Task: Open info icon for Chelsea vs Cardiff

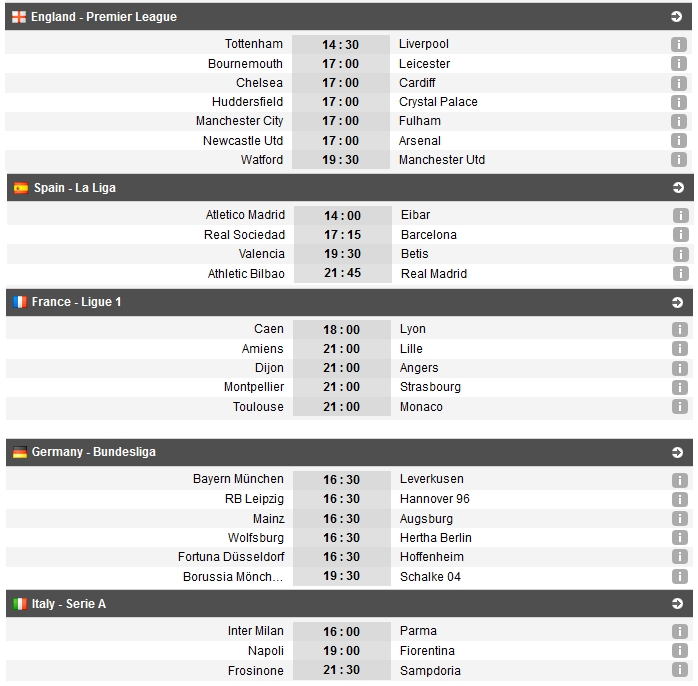Action: [x=679, y=83]
